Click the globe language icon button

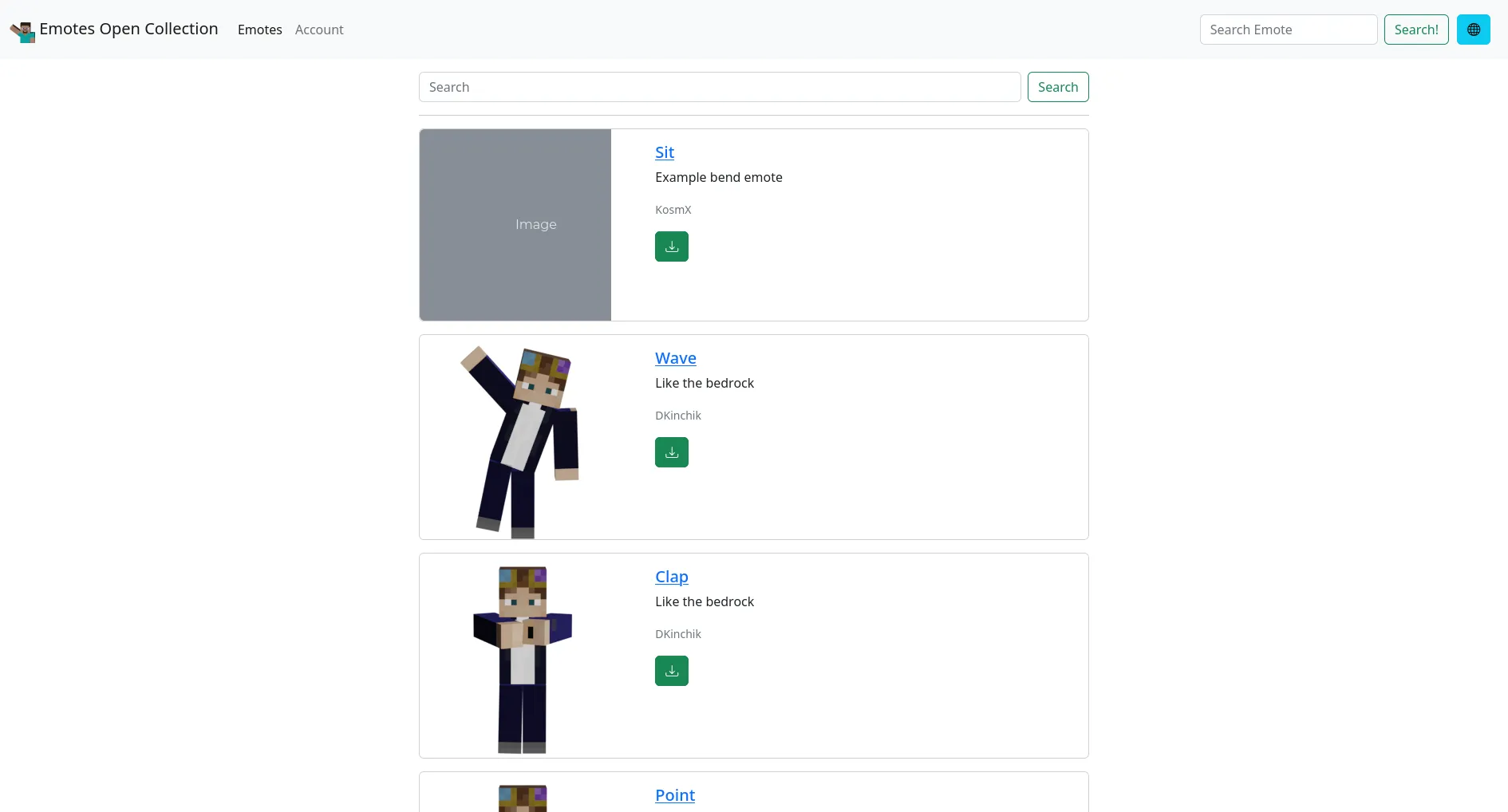[1473, 30]
